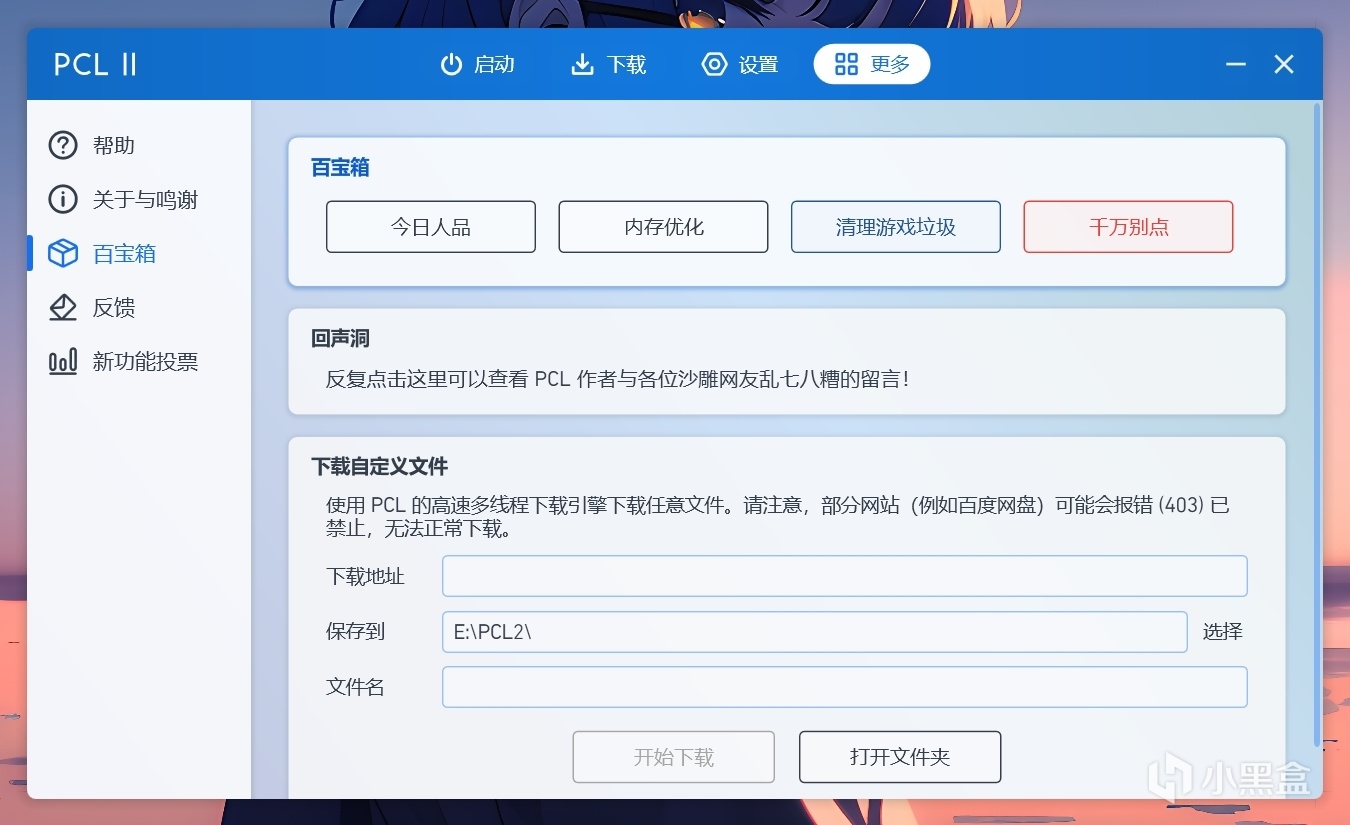The width and height of the screenshot is (1350, 825).
Task: Click the bar chart icon beside 新功能投票
Action: 63,362
